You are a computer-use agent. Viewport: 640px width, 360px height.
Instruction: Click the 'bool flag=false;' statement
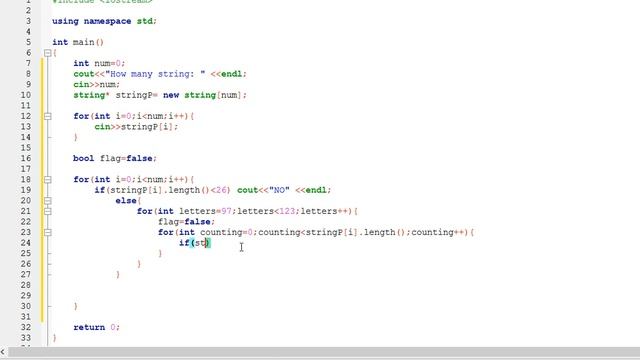(115, 158)
